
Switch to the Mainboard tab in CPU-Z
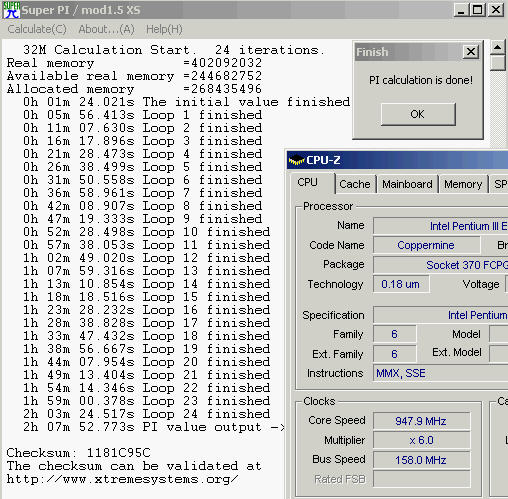pos(407,184)
